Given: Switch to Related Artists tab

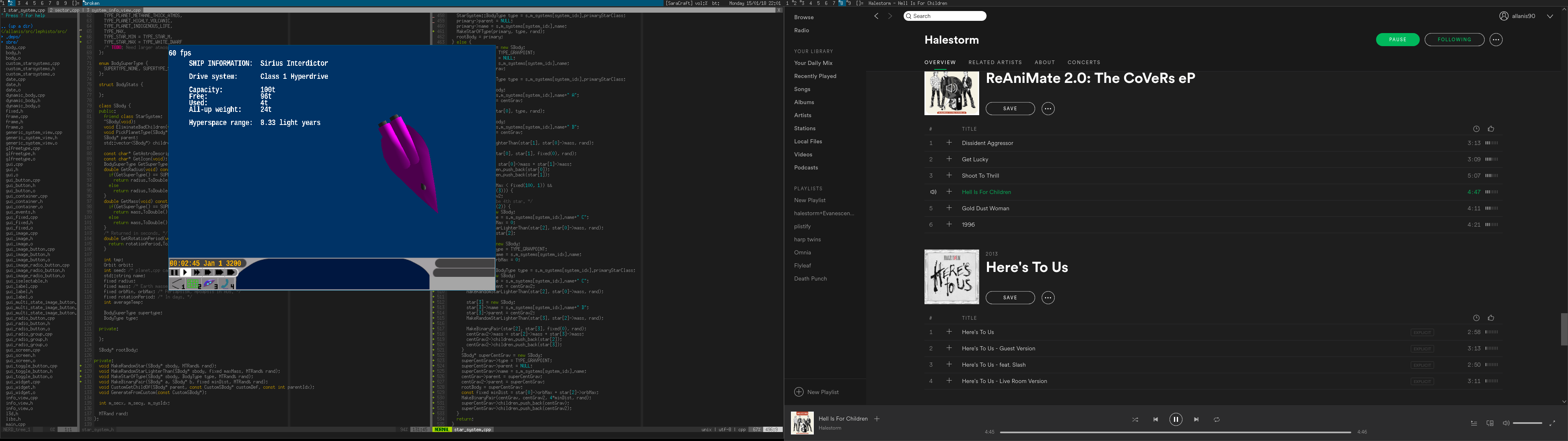Looking at the screenshot, I should [995, 62].
